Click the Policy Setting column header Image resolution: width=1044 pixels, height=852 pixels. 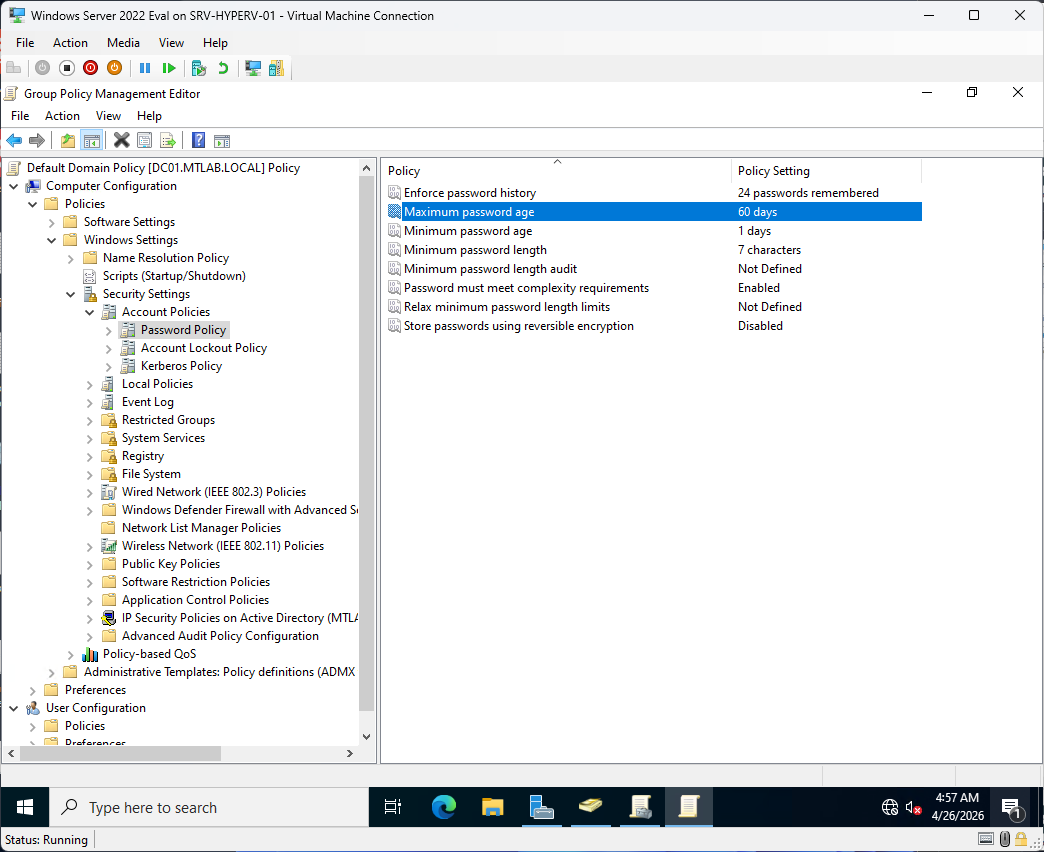pyautogui.click(x=826, y=171)
